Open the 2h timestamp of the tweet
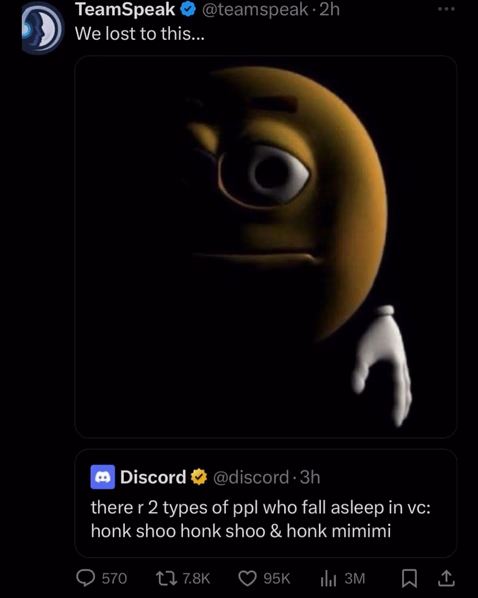478x598 pixels. coord(329,10)
